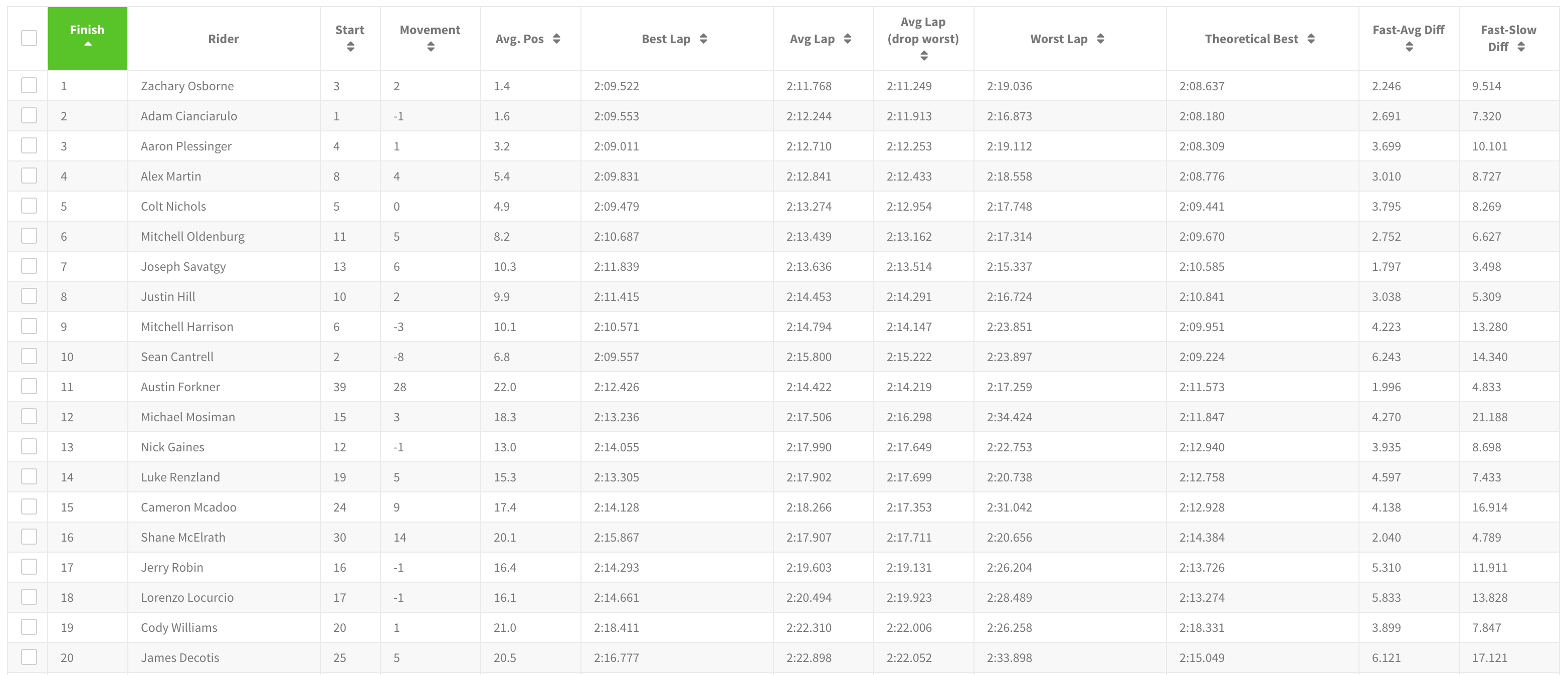Screen dimensions: 1568x675
Task: Select the checkbox next to Sean Cantrell
Action: pos(29,357)
